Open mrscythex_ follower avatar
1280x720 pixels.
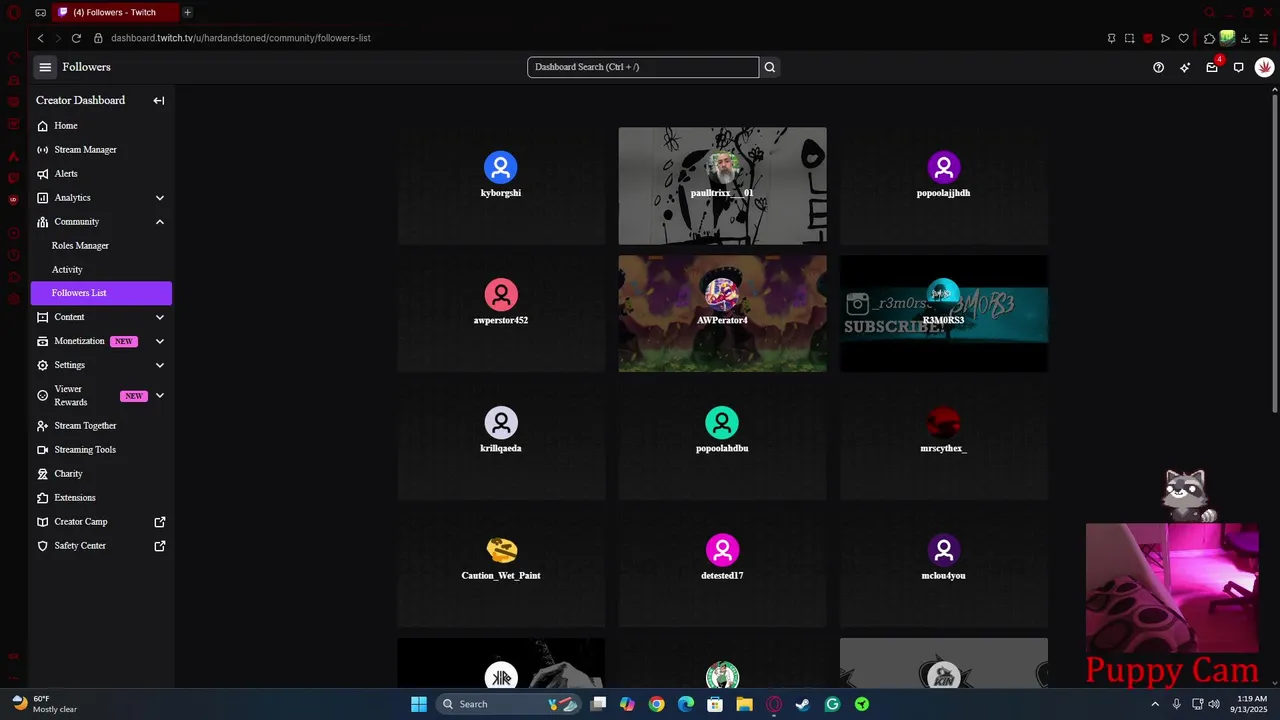(943, 422)
